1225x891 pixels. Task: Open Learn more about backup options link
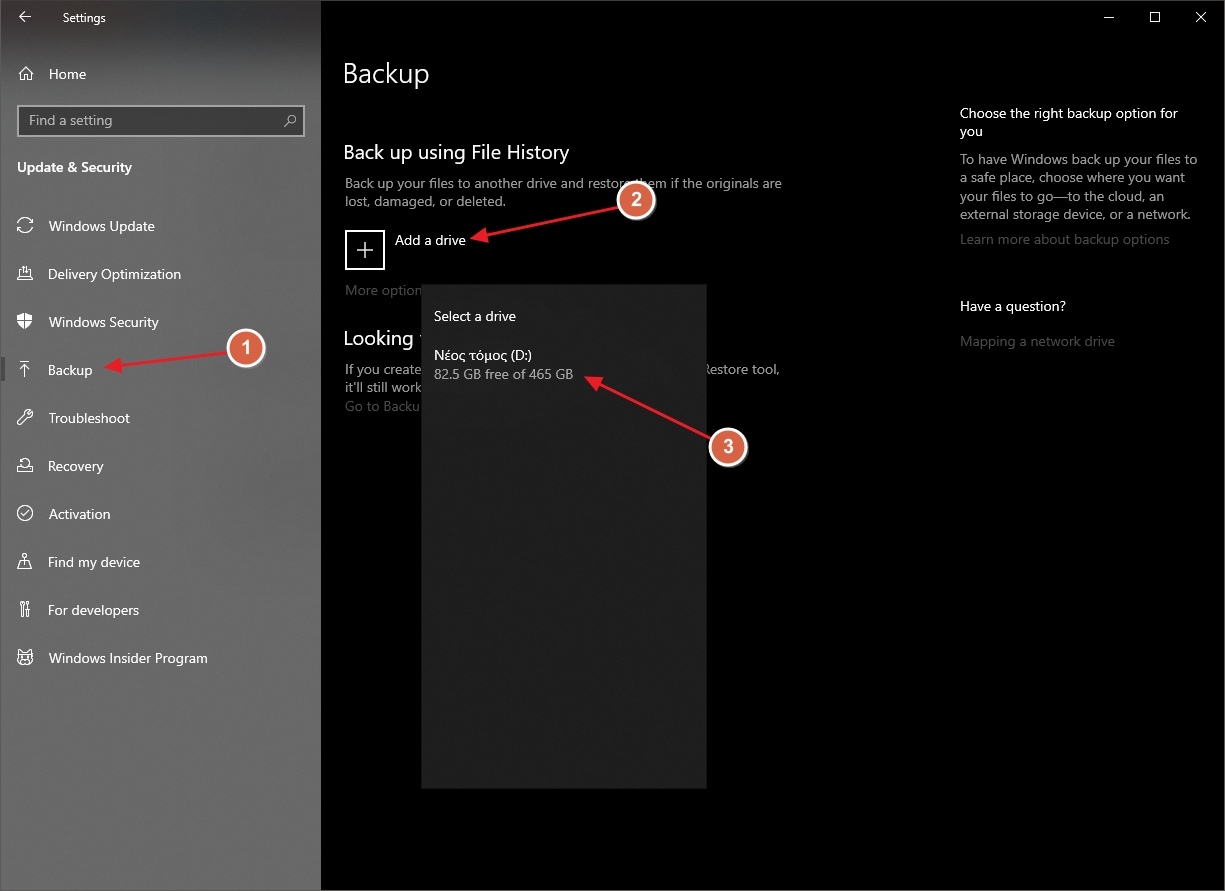(1064, 240)
